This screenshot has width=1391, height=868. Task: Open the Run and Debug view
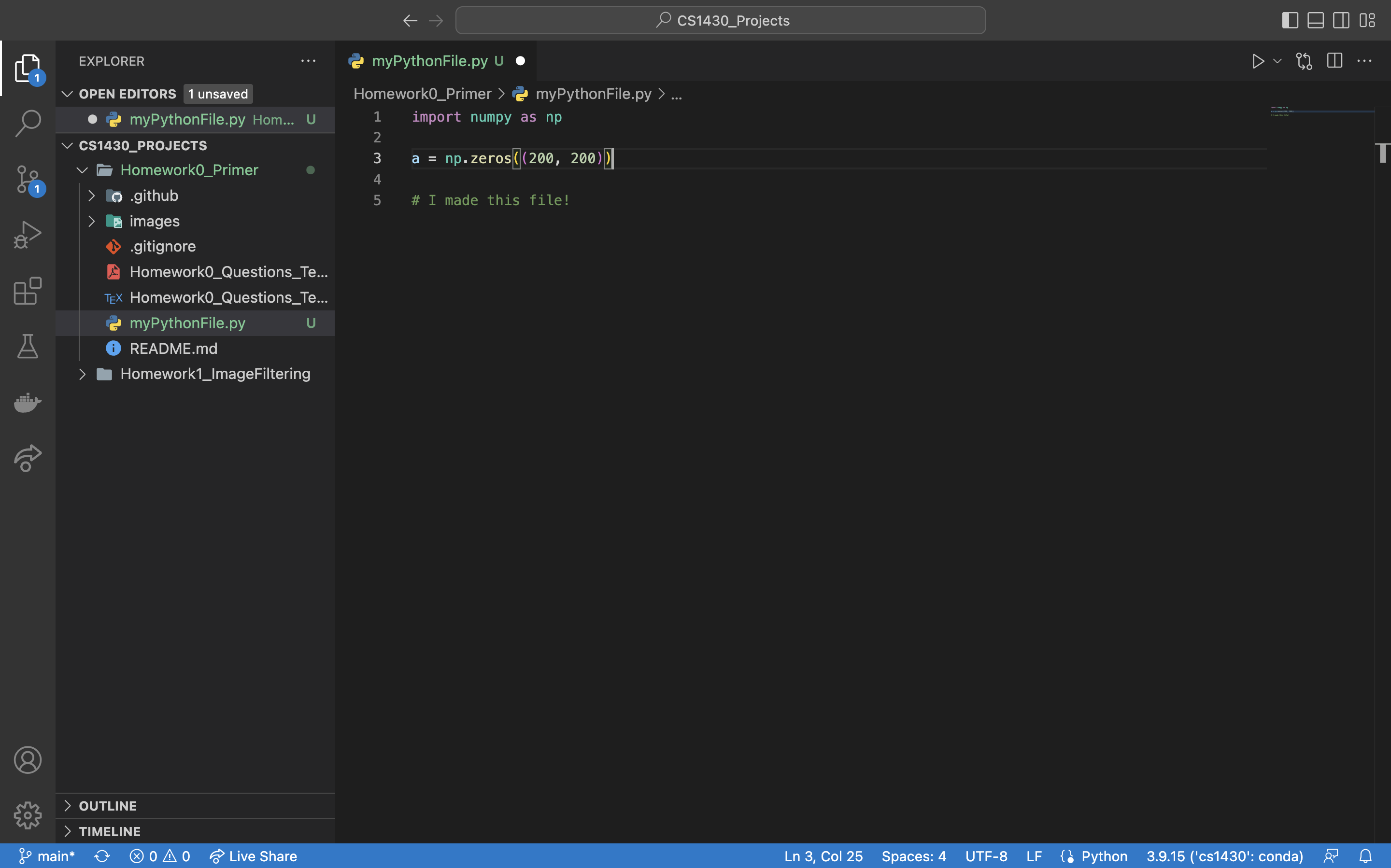(27, 234)
